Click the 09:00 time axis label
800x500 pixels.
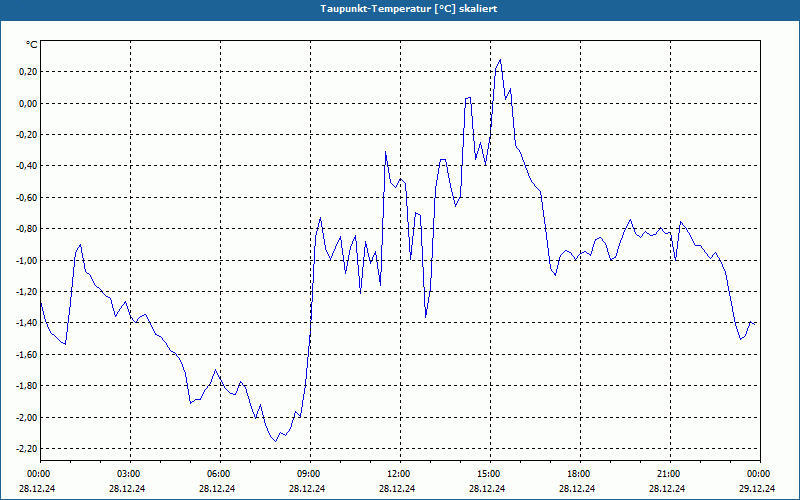pos(310,474)
